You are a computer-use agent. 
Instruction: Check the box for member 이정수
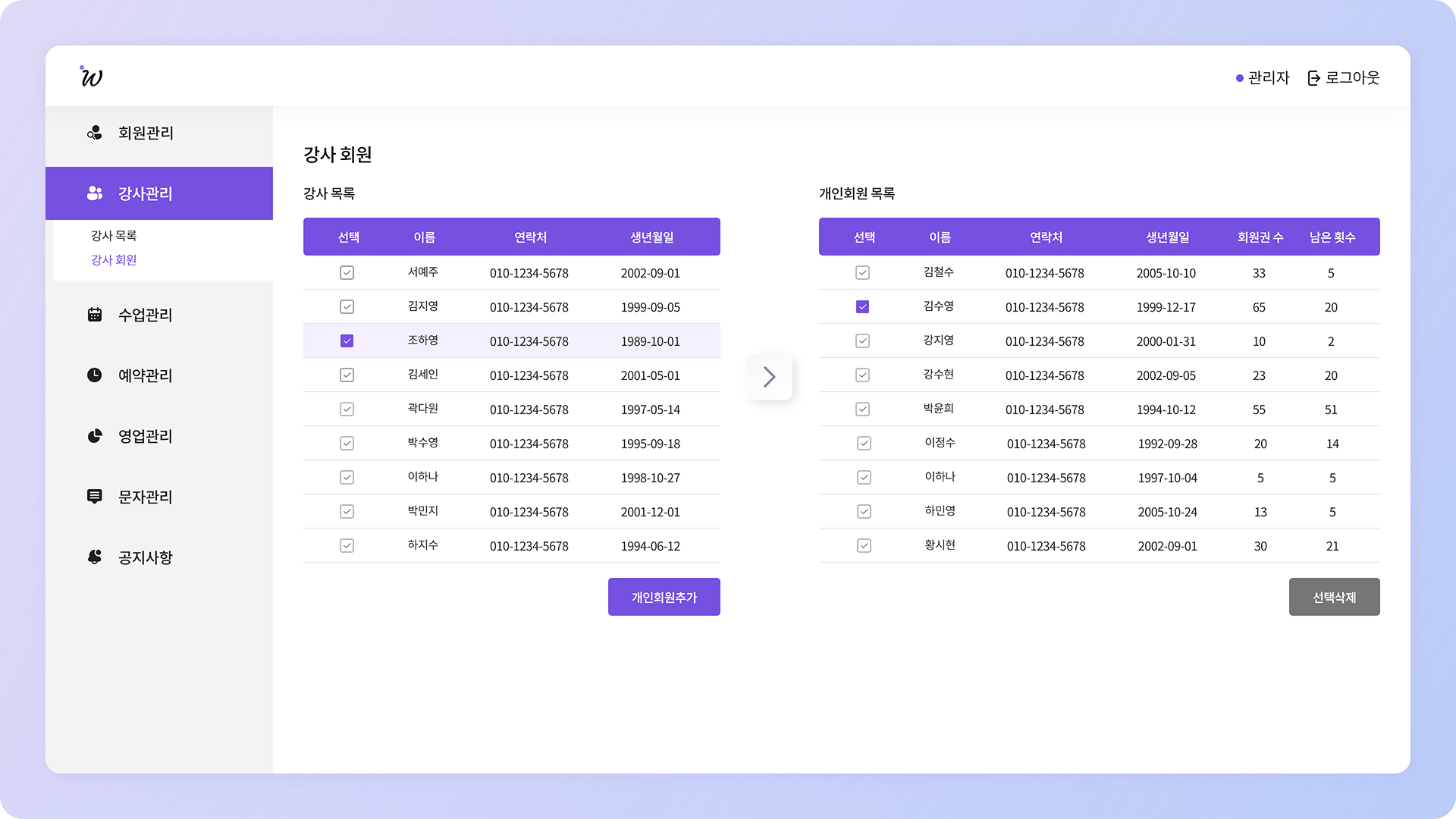coord(864,444)
